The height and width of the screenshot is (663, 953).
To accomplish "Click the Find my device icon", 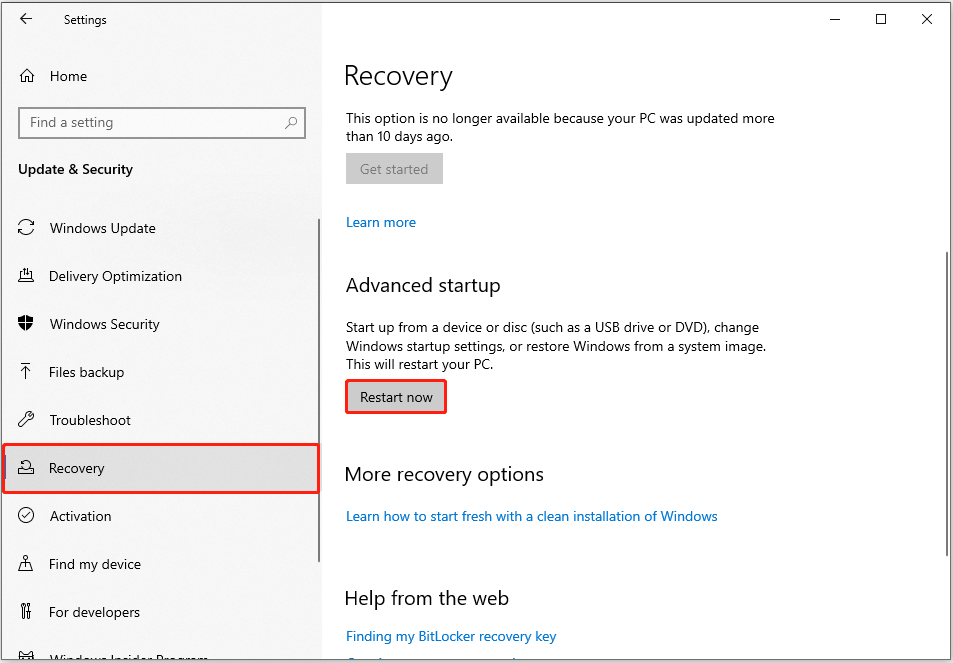I will (26, 564).
